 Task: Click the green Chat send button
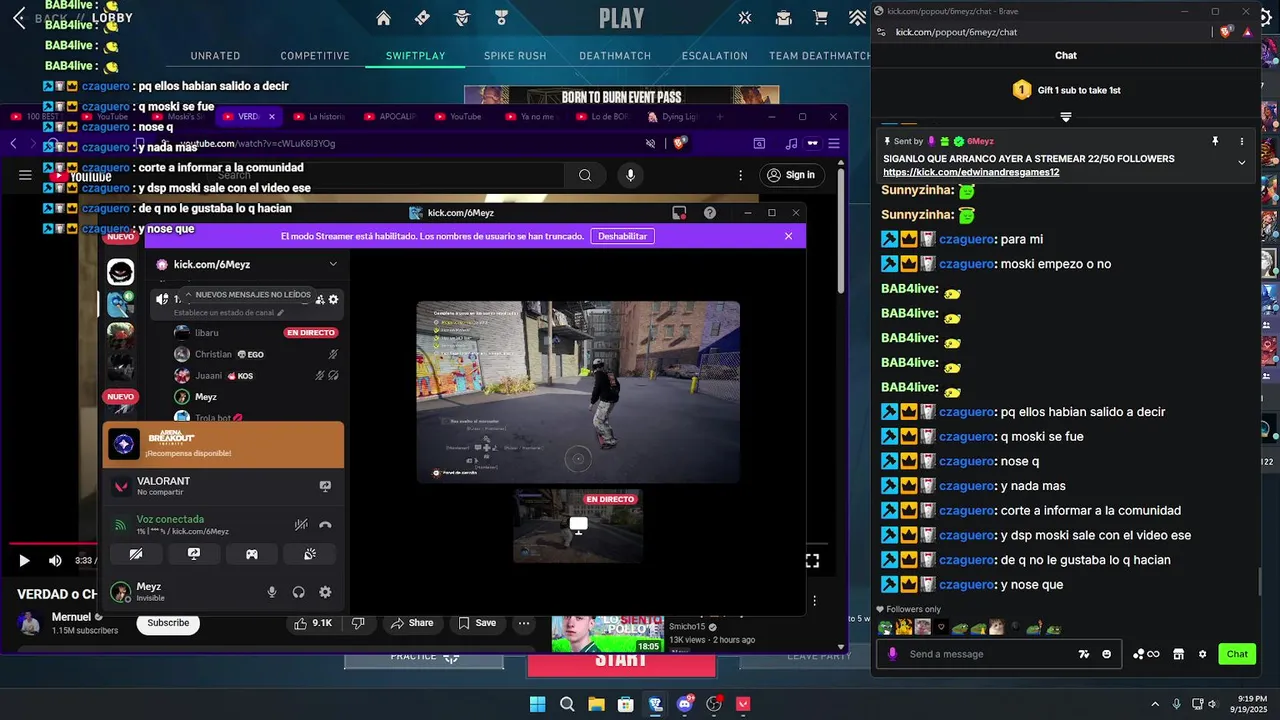(1237, 654)
